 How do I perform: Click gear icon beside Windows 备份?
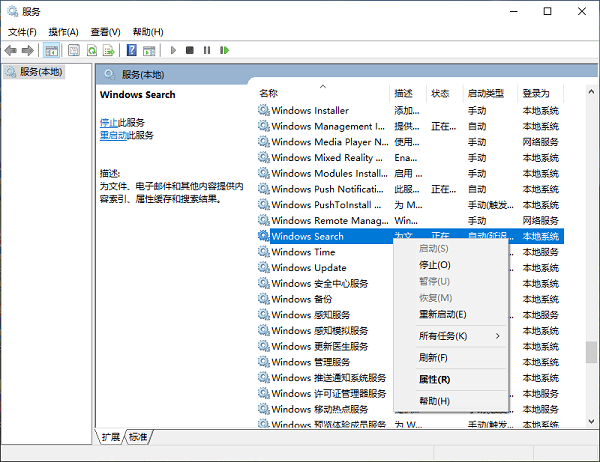[264, 299]
